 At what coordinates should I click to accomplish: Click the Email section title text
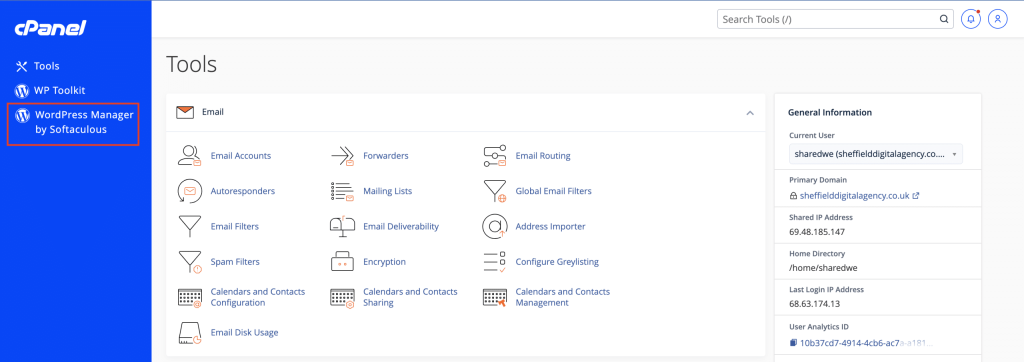[213, 112]
